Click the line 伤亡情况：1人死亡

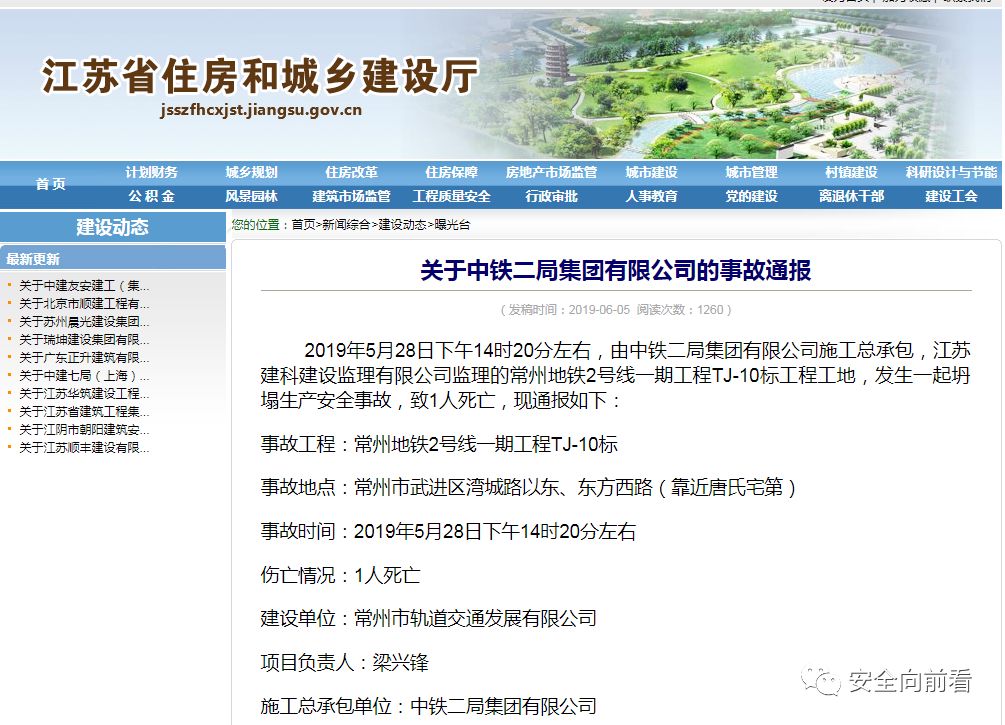click(340, 575)
